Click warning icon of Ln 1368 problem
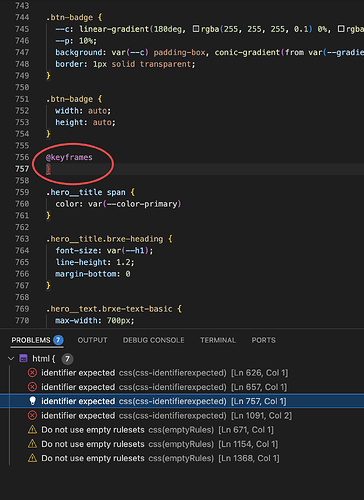Screen dimensions: 364x500 pyautogui.click(x=32, y=458)
